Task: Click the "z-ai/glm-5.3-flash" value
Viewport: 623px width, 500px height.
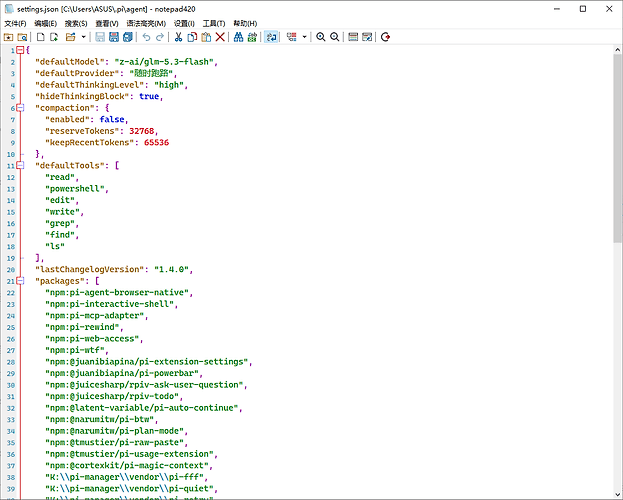Action: [x=164, y=62]
